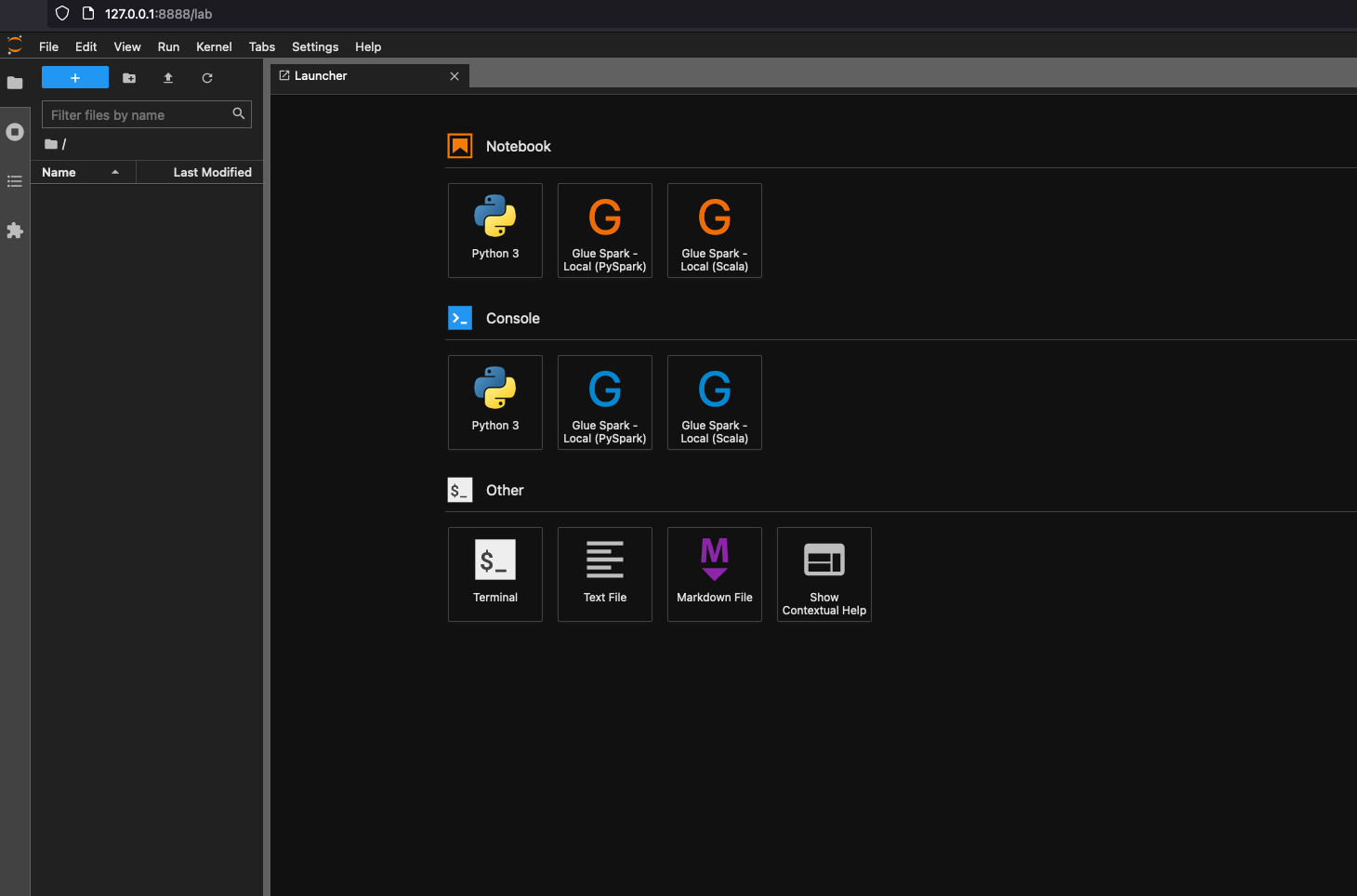The image size is (1357, 896).
Task: Click the blue New Launcher plus button
Action: 75,78
